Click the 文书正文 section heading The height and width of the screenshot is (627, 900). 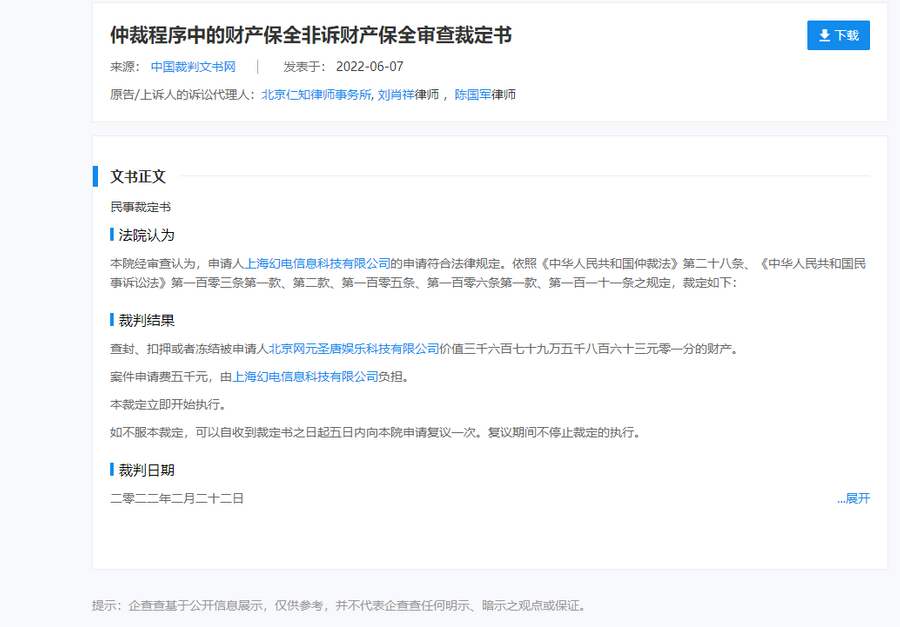tap(138, 177)
